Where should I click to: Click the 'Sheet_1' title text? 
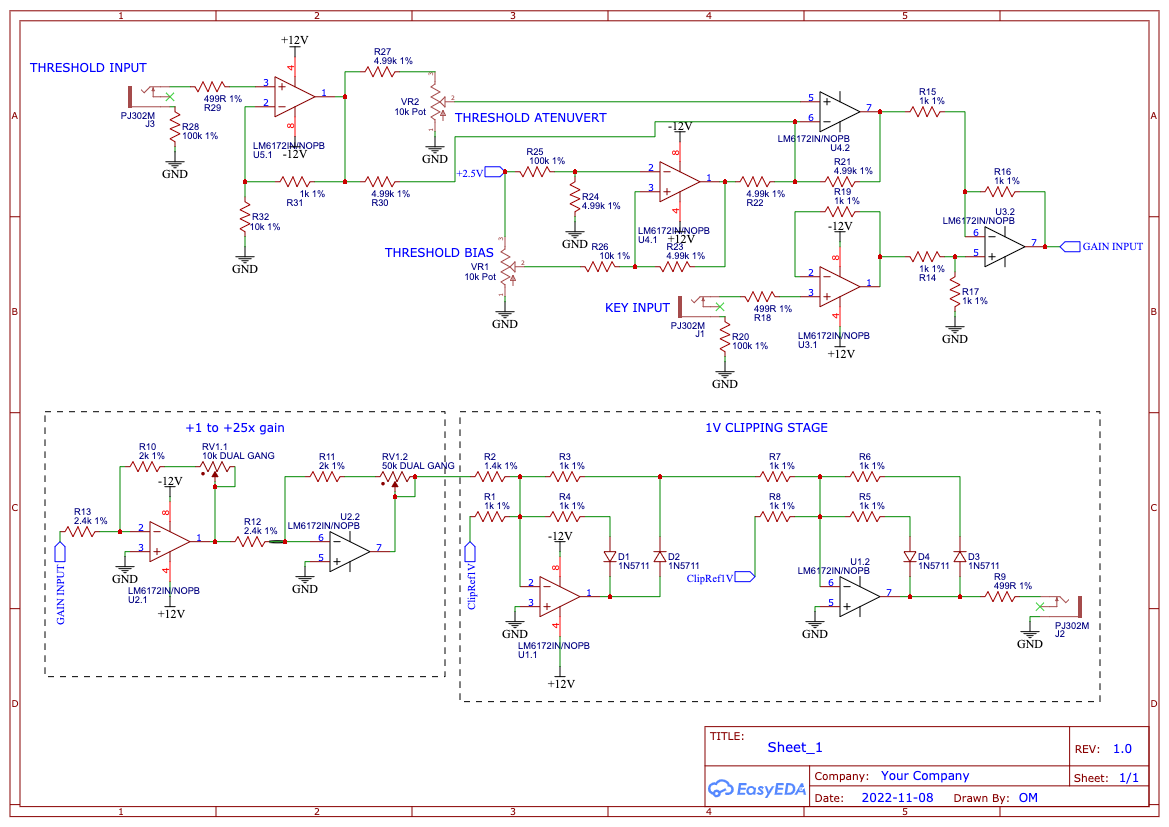(x=795, y=747)
